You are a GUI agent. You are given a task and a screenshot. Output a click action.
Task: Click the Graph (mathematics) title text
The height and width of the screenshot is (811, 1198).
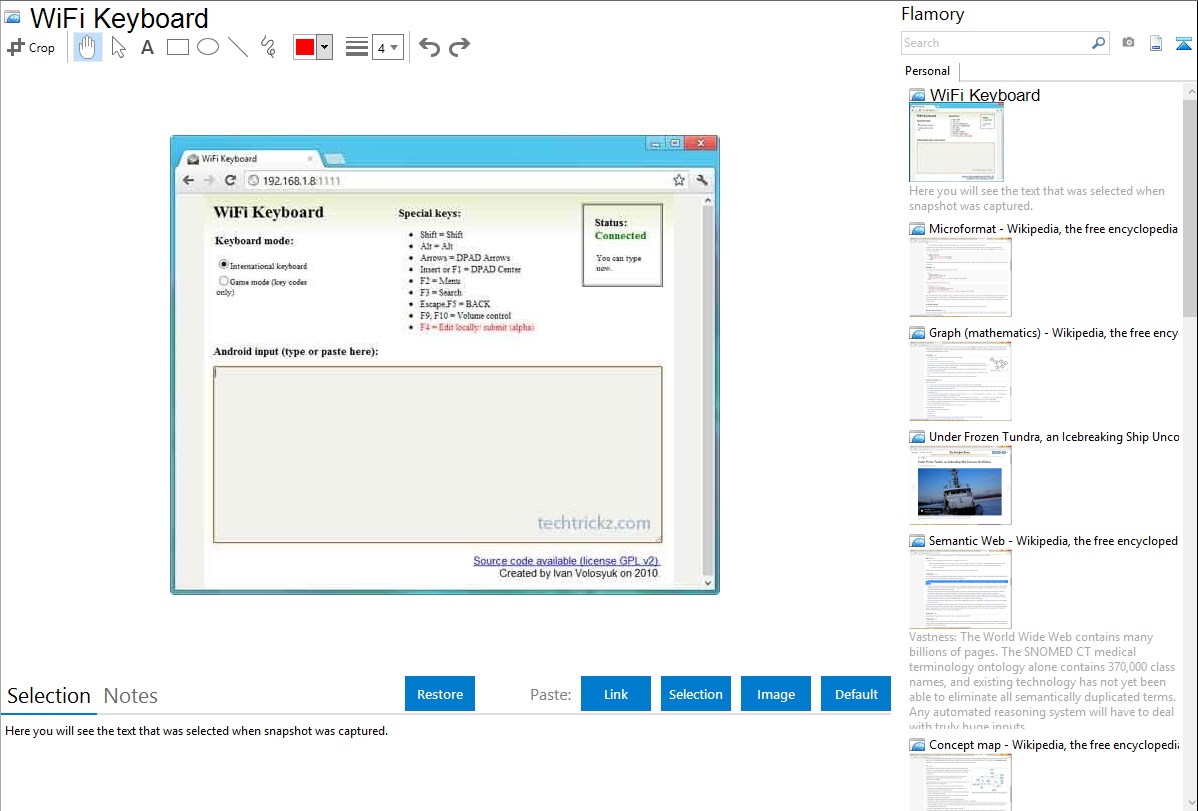point(1053,333)
